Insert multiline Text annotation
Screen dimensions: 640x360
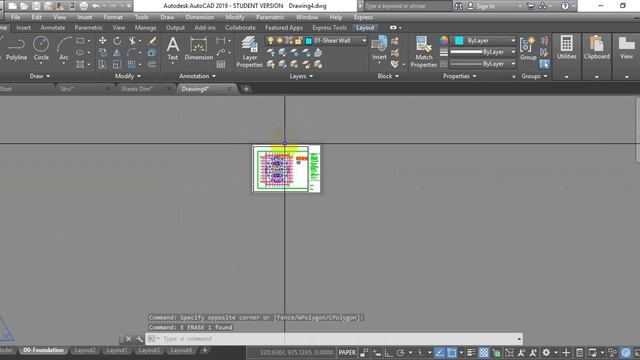point(173,48)
